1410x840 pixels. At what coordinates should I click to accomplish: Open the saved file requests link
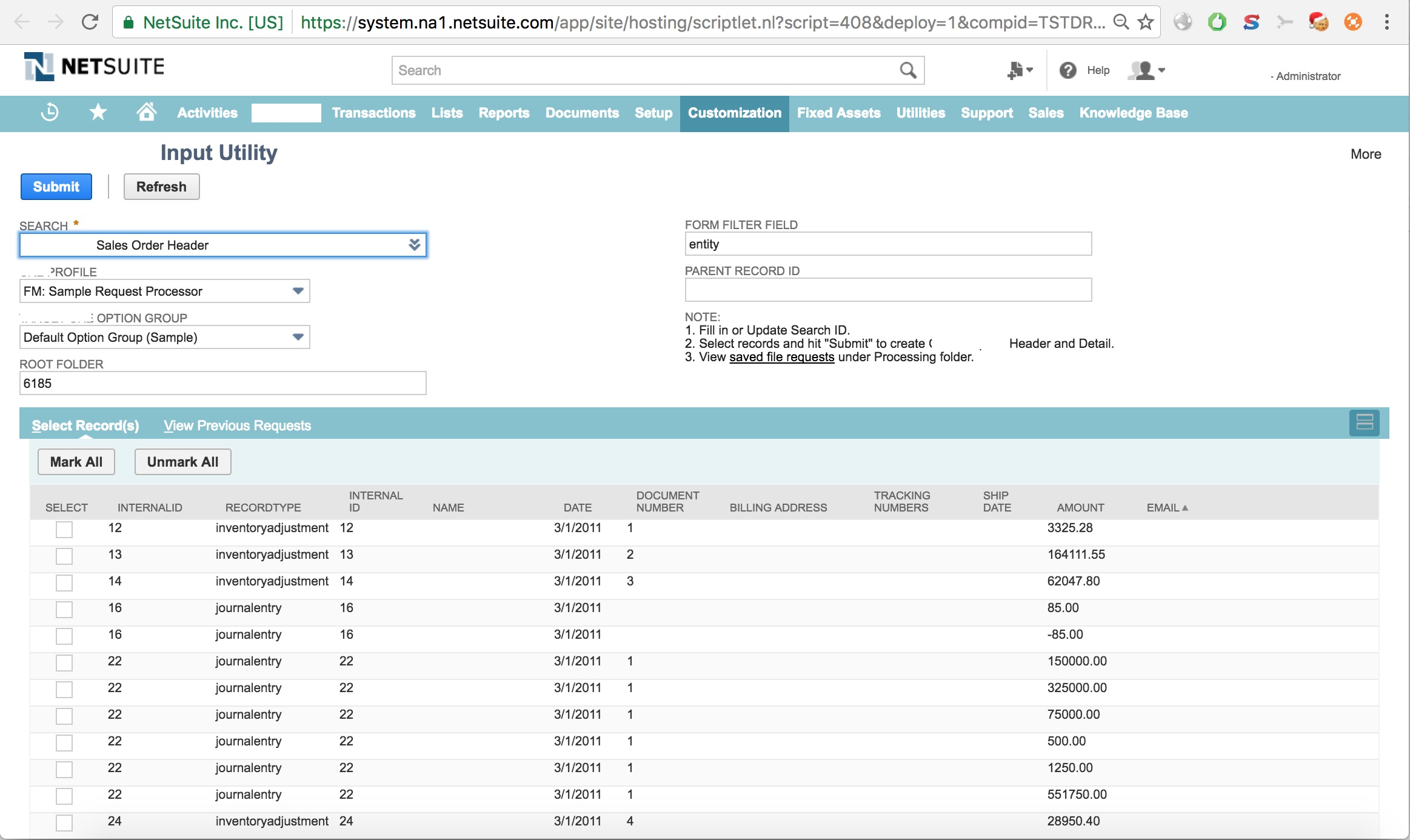click(x=782, y=357)
